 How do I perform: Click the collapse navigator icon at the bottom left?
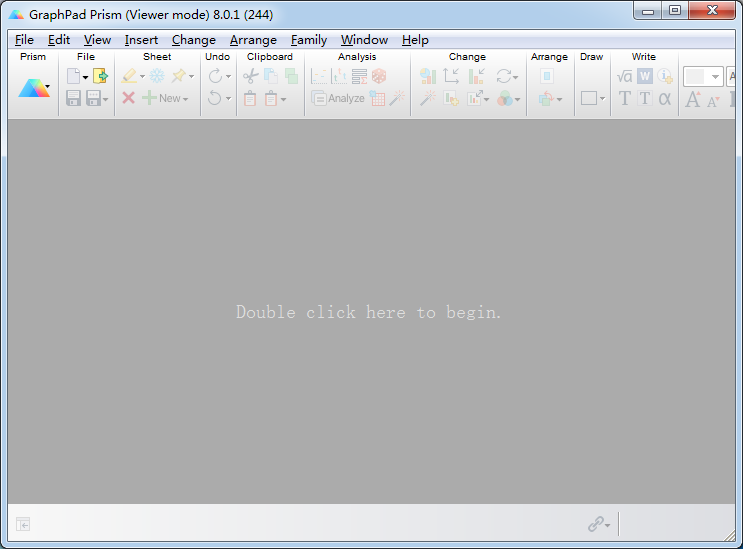(23, 524)
